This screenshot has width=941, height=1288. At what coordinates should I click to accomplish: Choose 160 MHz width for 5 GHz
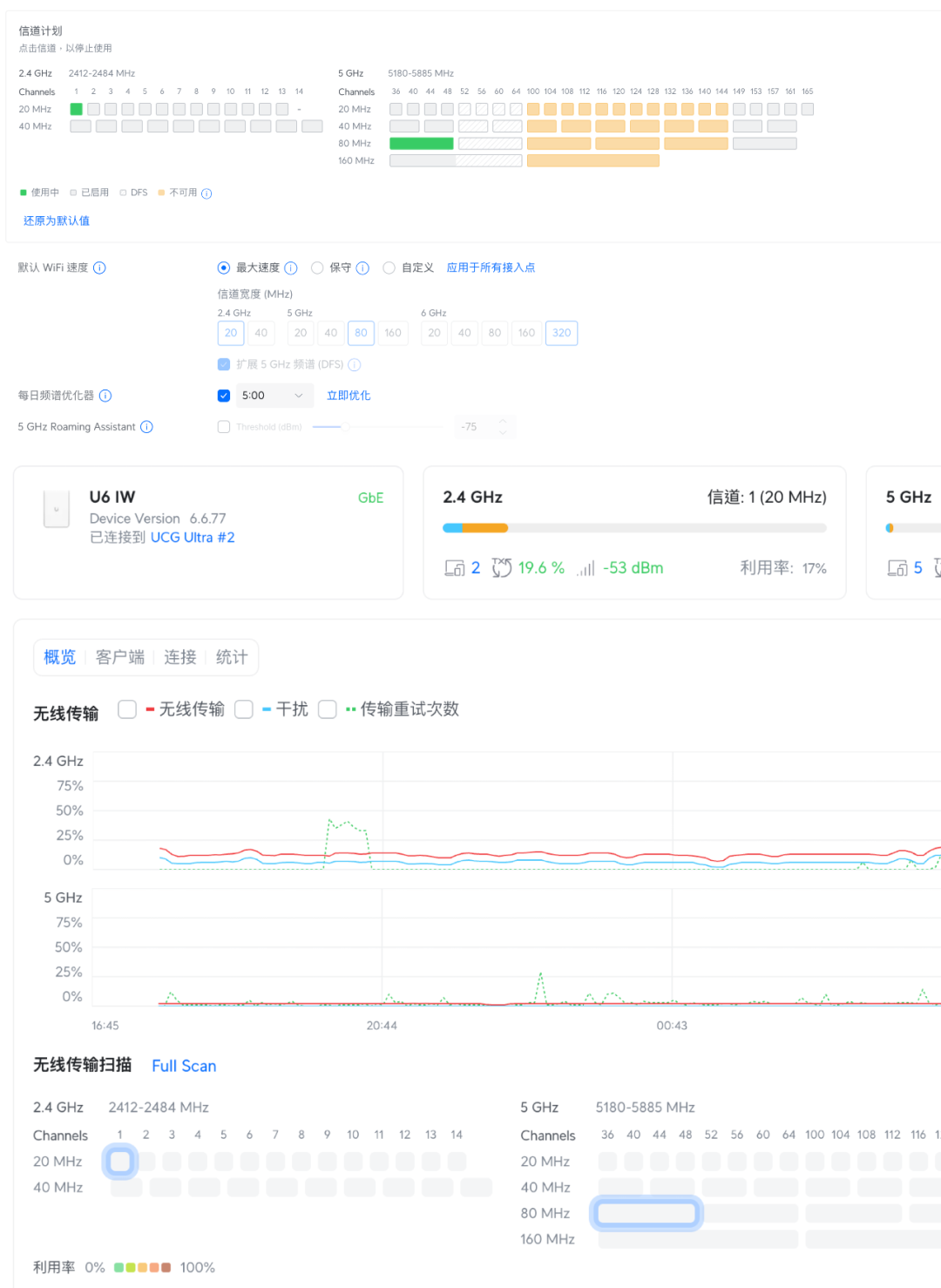393,333
